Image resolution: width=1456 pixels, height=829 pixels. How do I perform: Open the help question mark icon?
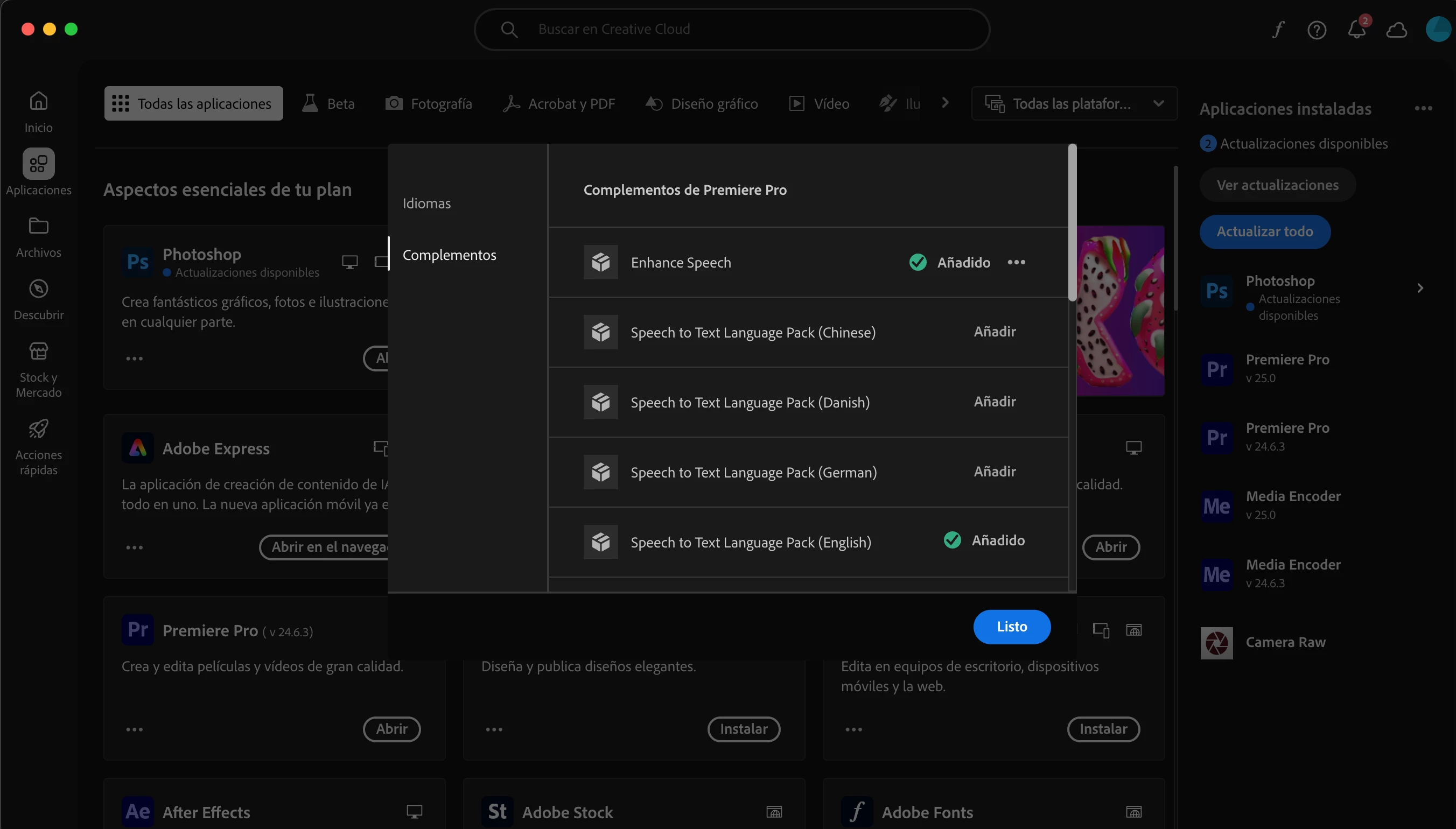point(1317,30)
